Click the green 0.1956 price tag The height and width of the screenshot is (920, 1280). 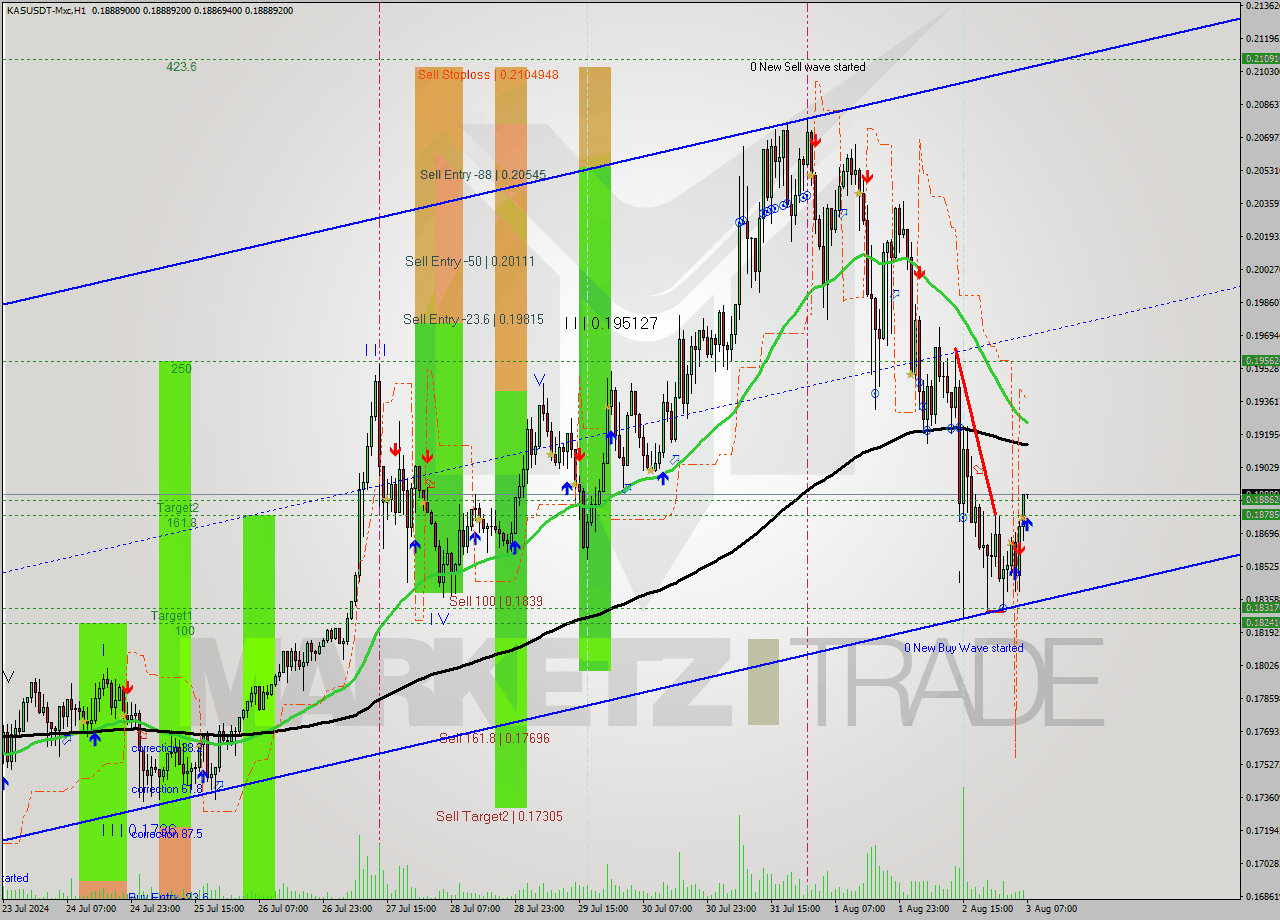(1260, 360)
